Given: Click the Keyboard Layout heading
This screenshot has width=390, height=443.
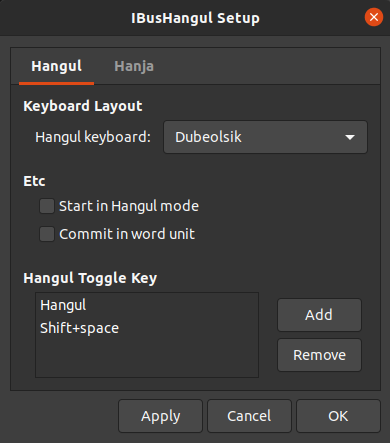Looking at the screenshot, I should 83,106.
